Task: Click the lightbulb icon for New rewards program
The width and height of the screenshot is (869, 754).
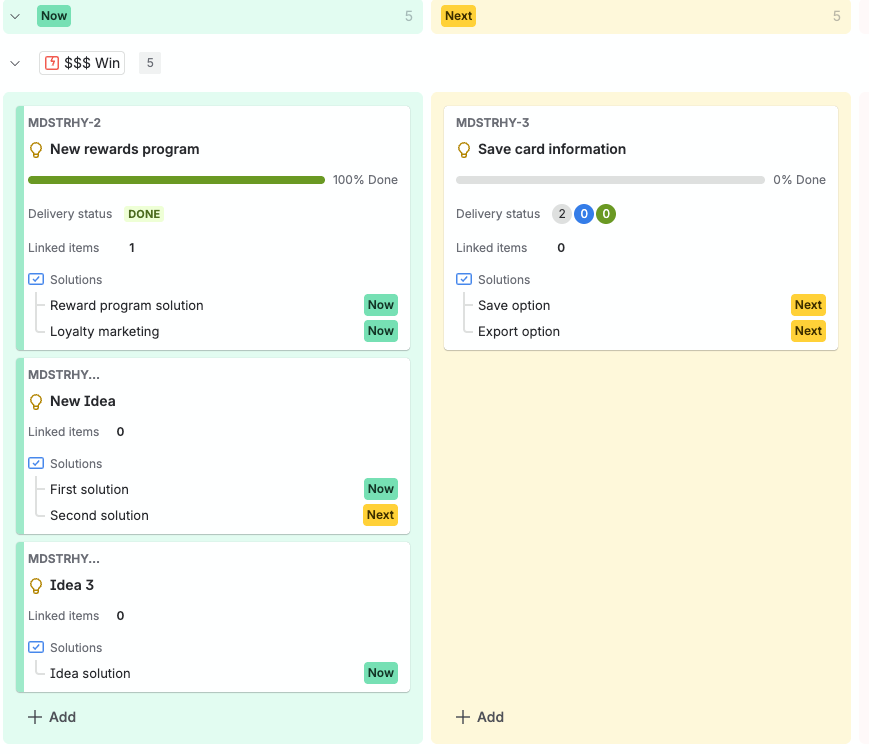Action: [x=36, y=150]
